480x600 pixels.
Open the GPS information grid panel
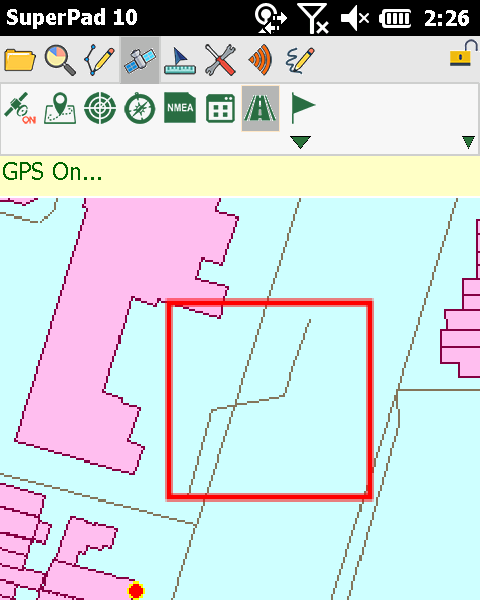point(220,108)
